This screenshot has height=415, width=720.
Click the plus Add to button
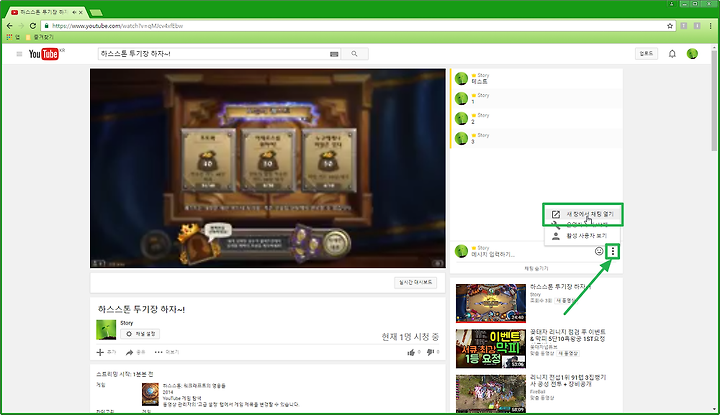coord(106,352)
